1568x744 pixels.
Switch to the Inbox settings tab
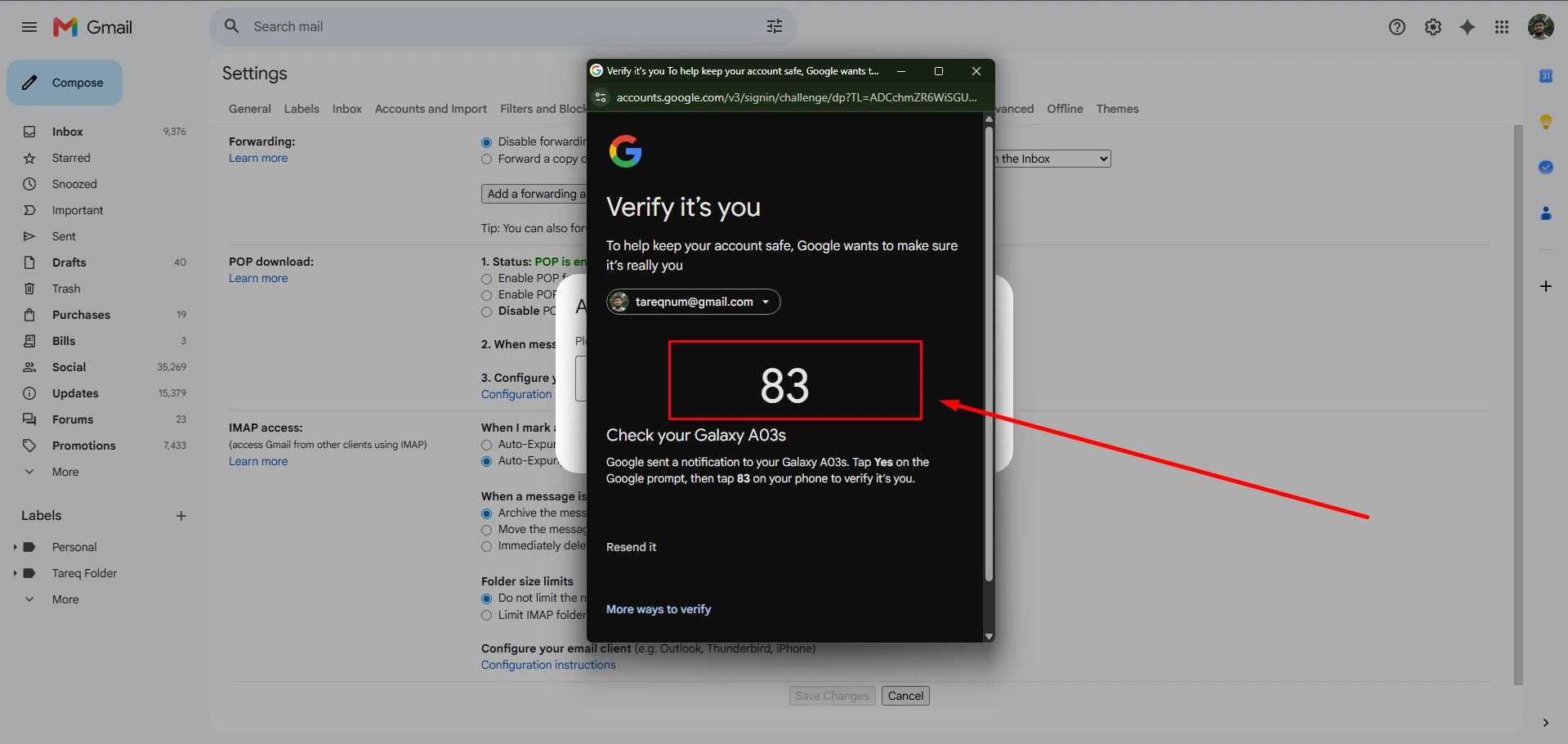pos(347,109)
